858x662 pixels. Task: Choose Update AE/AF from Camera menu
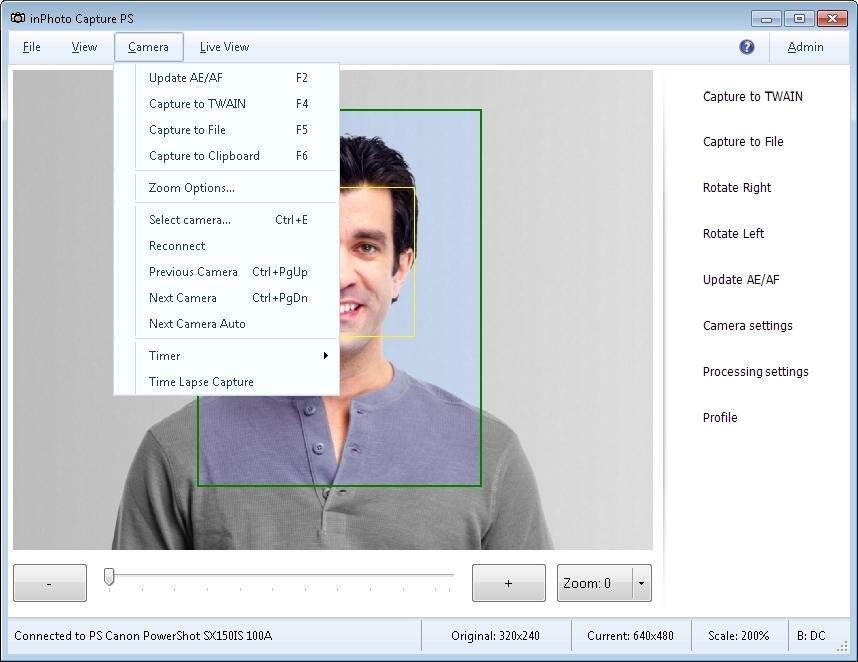click(x=186, y=78)
